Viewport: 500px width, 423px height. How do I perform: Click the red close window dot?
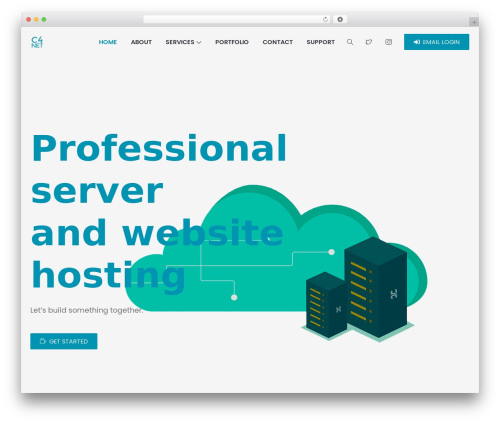pyautogui.click(x=29, y=20)
